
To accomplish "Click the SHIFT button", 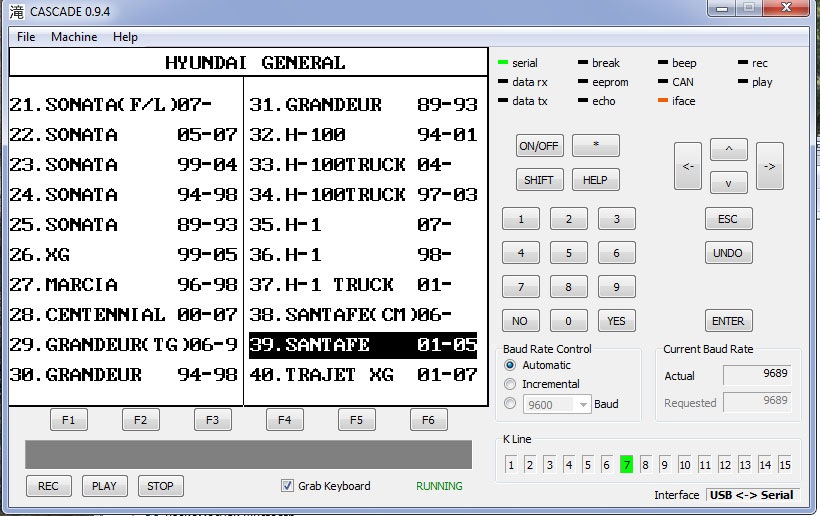I will [539, 180].
